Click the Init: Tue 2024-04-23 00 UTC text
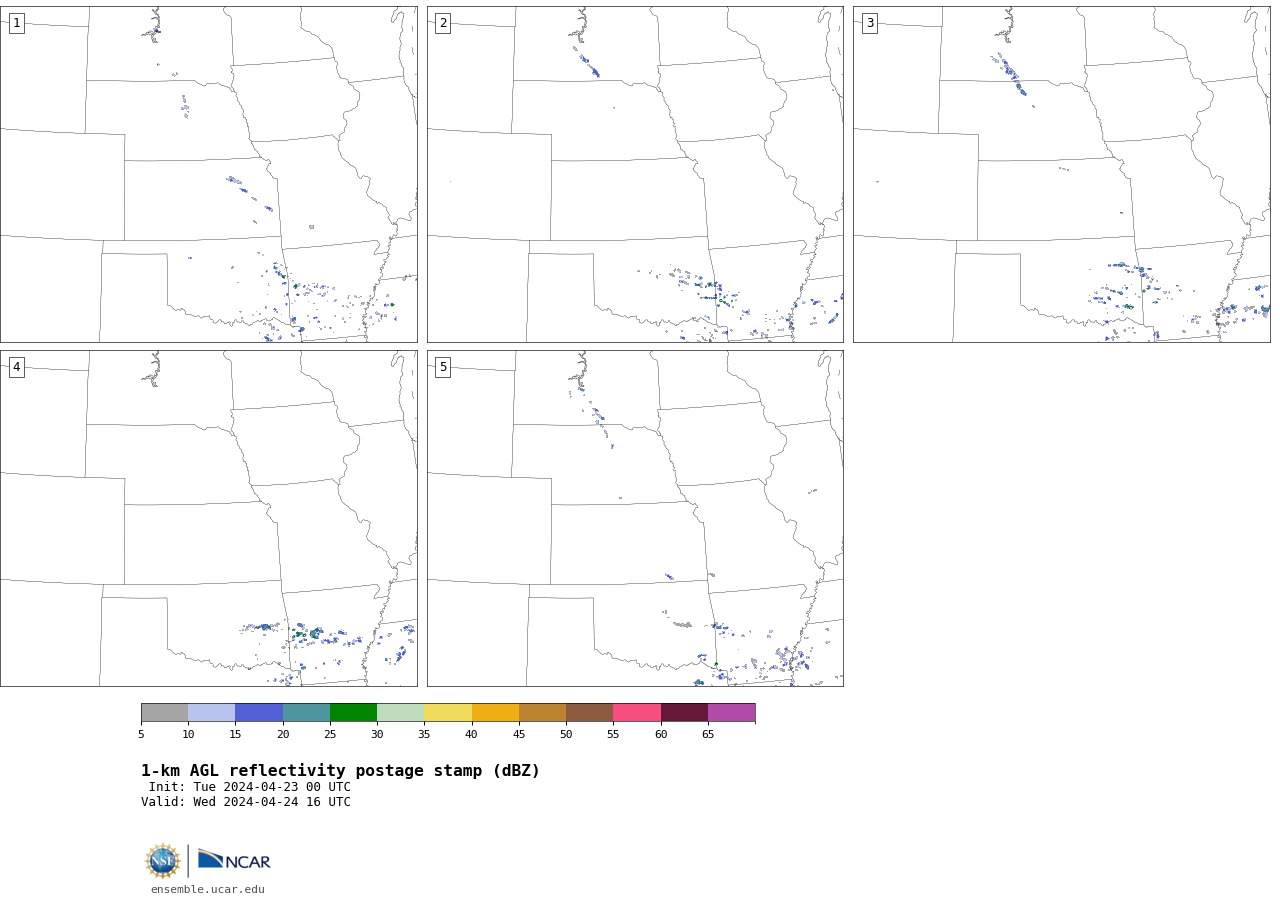The height and width of the screenshot is (901, 1280). pyautogui.click(x=250, y=787)
